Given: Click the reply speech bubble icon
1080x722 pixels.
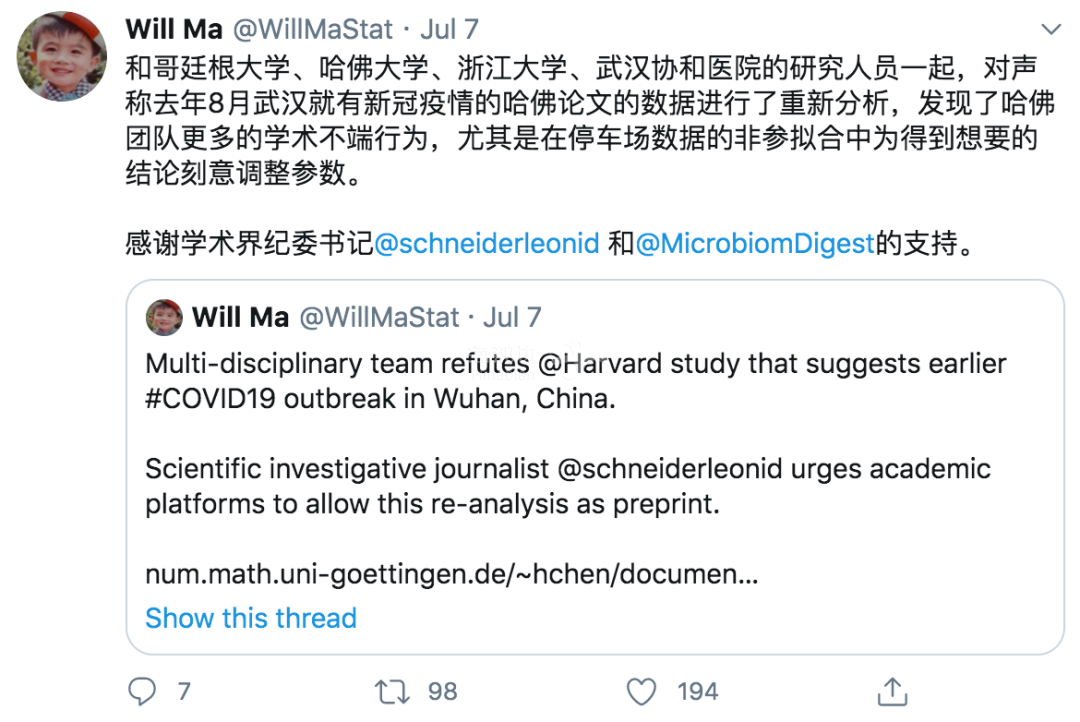Looking at the screenshot, I should [144, 691].
